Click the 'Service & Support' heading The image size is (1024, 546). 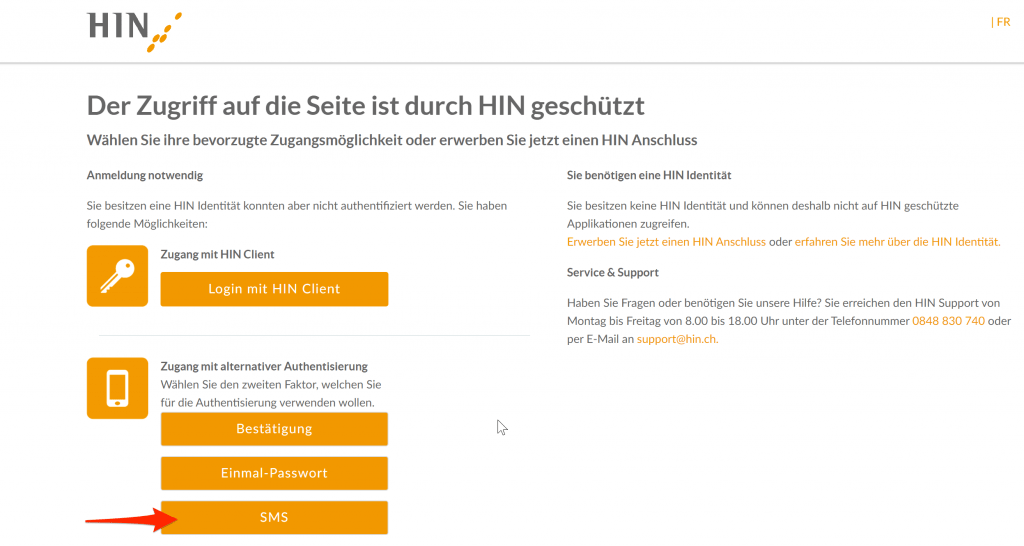[x=613, y=272]
